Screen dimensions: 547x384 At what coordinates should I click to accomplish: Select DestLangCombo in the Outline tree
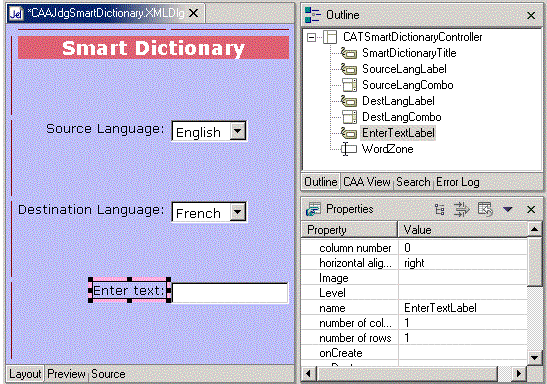(402, 117)
